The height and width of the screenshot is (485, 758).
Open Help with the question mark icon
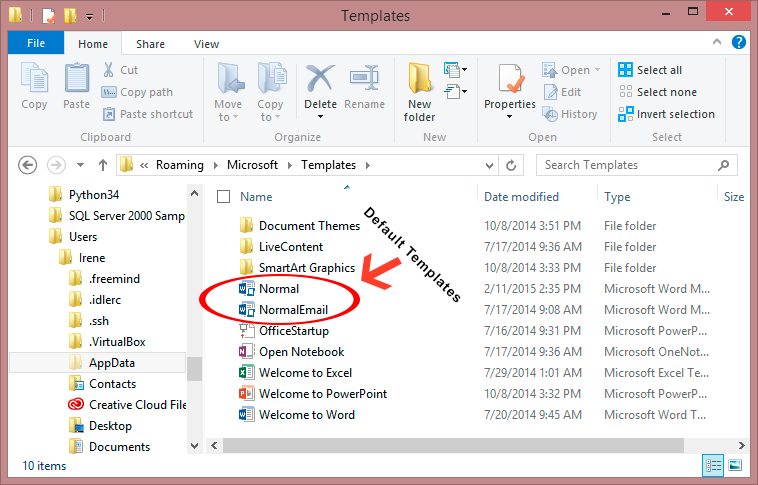(x=739, y=42)
